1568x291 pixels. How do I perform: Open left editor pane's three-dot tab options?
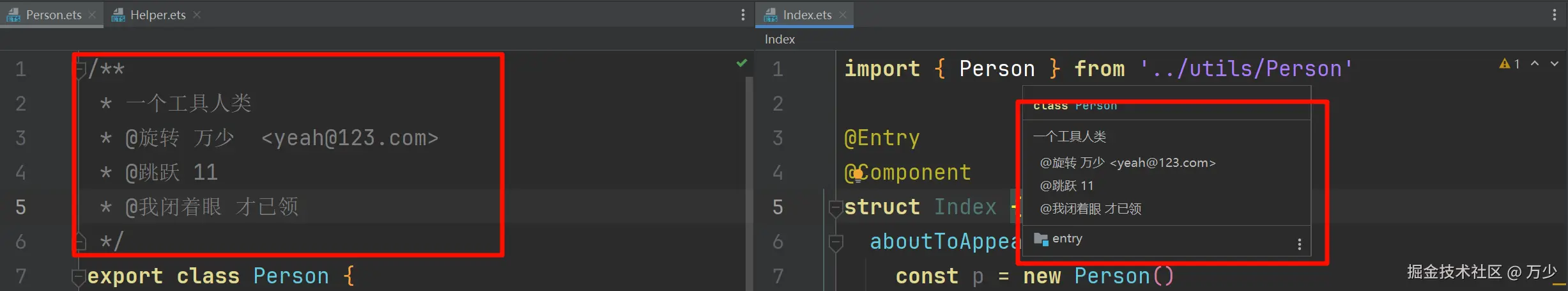tap(742, 15)
